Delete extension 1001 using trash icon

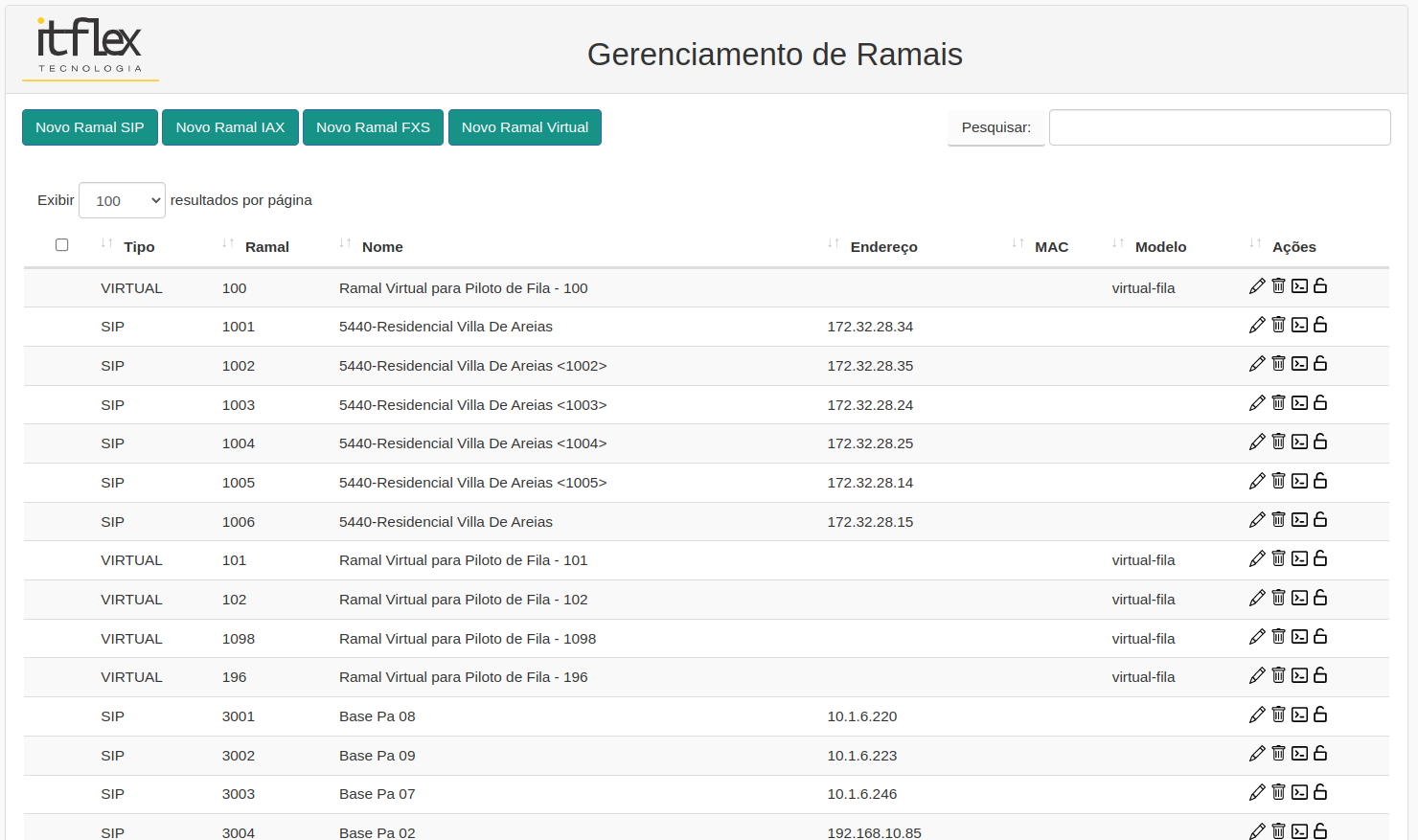pos(1278,325)
